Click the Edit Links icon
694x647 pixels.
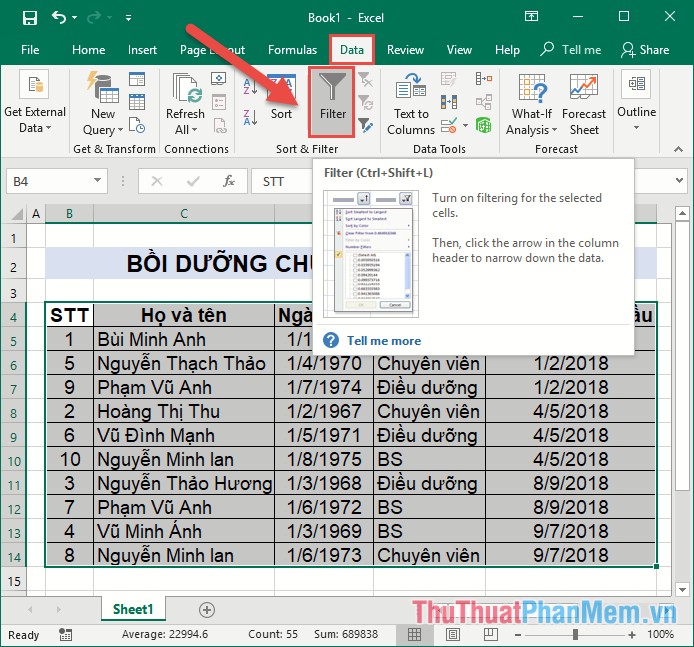pos(220,126)
